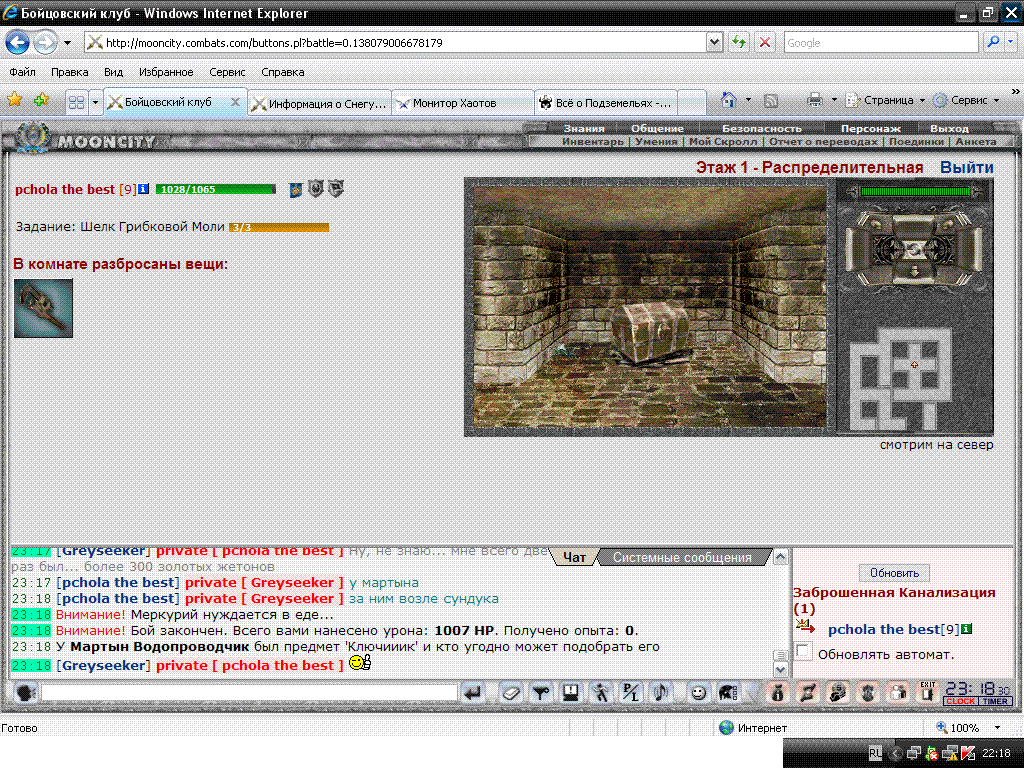Open Favorites Center star icon
Viewport: 1024px width, 768px height.
pyautogui.click(x=14, y=100)
